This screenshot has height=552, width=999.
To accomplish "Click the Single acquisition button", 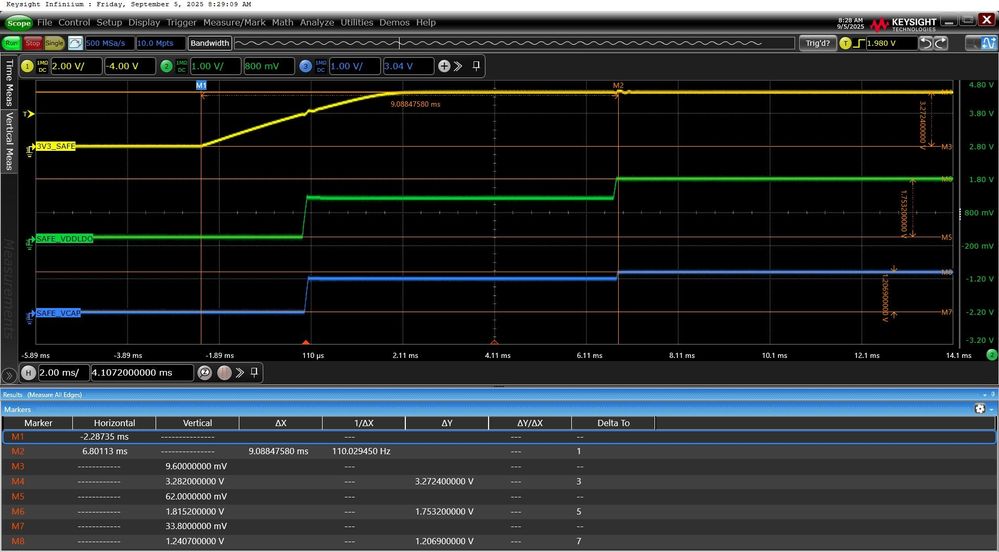I will 54,43.
